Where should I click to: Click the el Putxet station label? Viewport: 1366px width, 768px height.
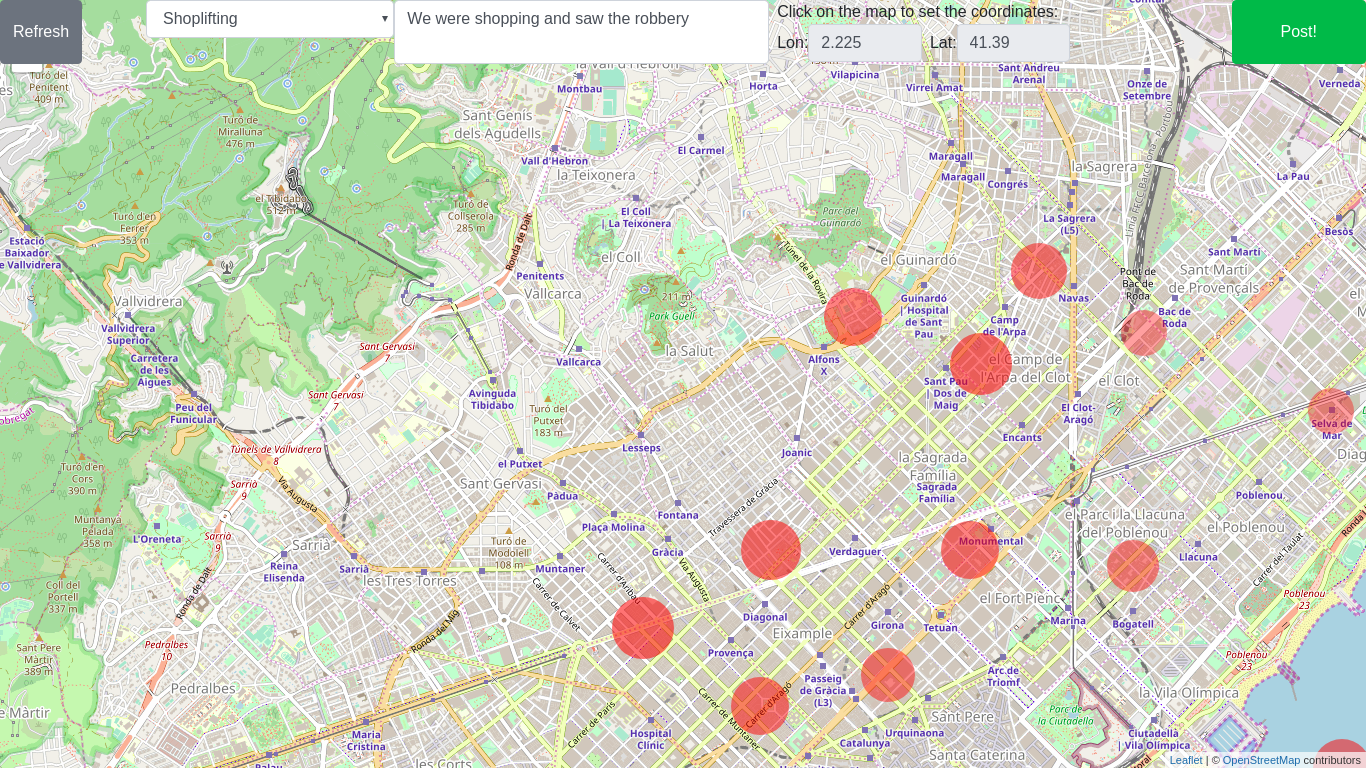click(520, 464)
